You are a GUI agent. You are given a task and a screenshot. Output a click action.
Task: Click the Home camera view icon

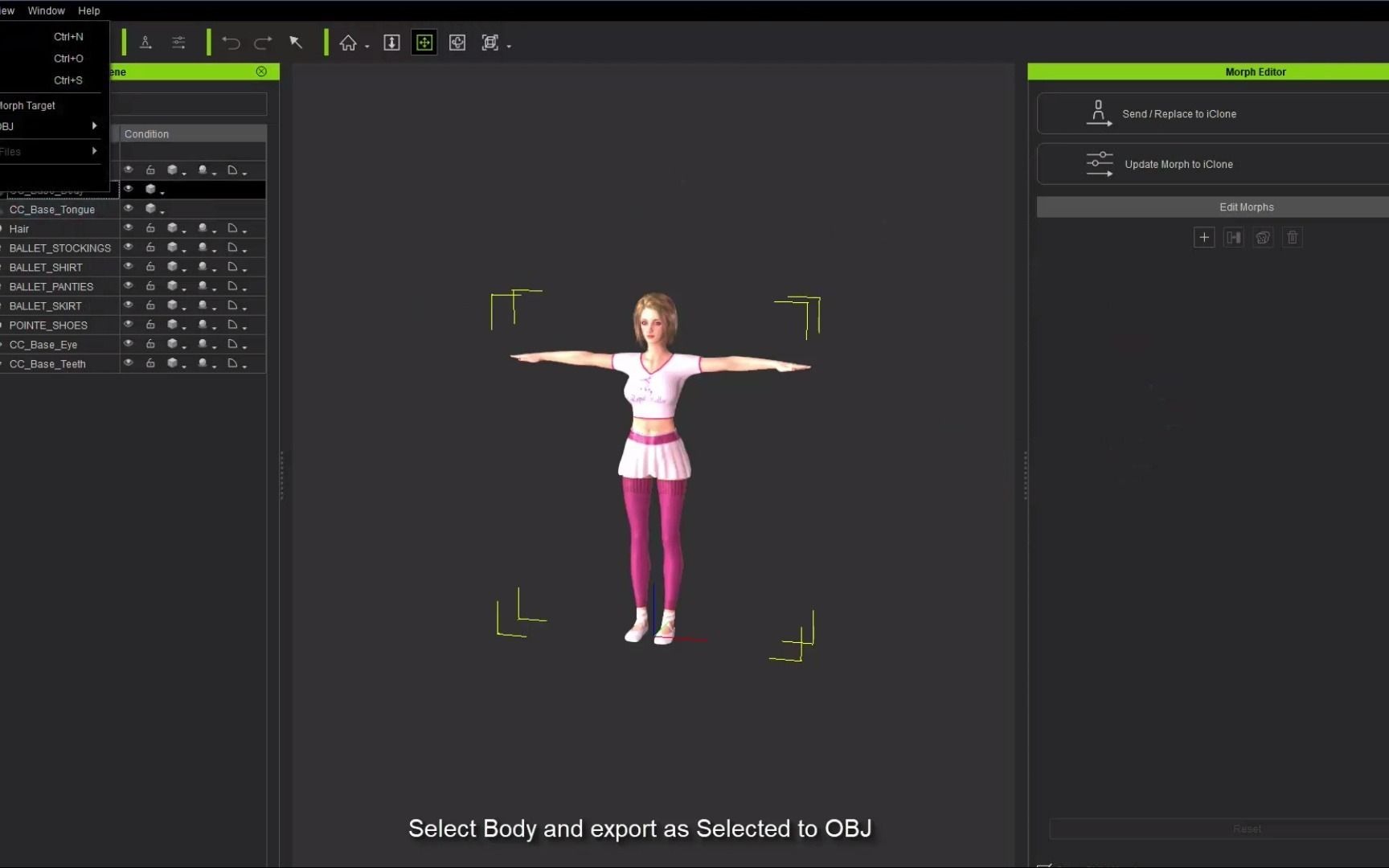(348, 43)
